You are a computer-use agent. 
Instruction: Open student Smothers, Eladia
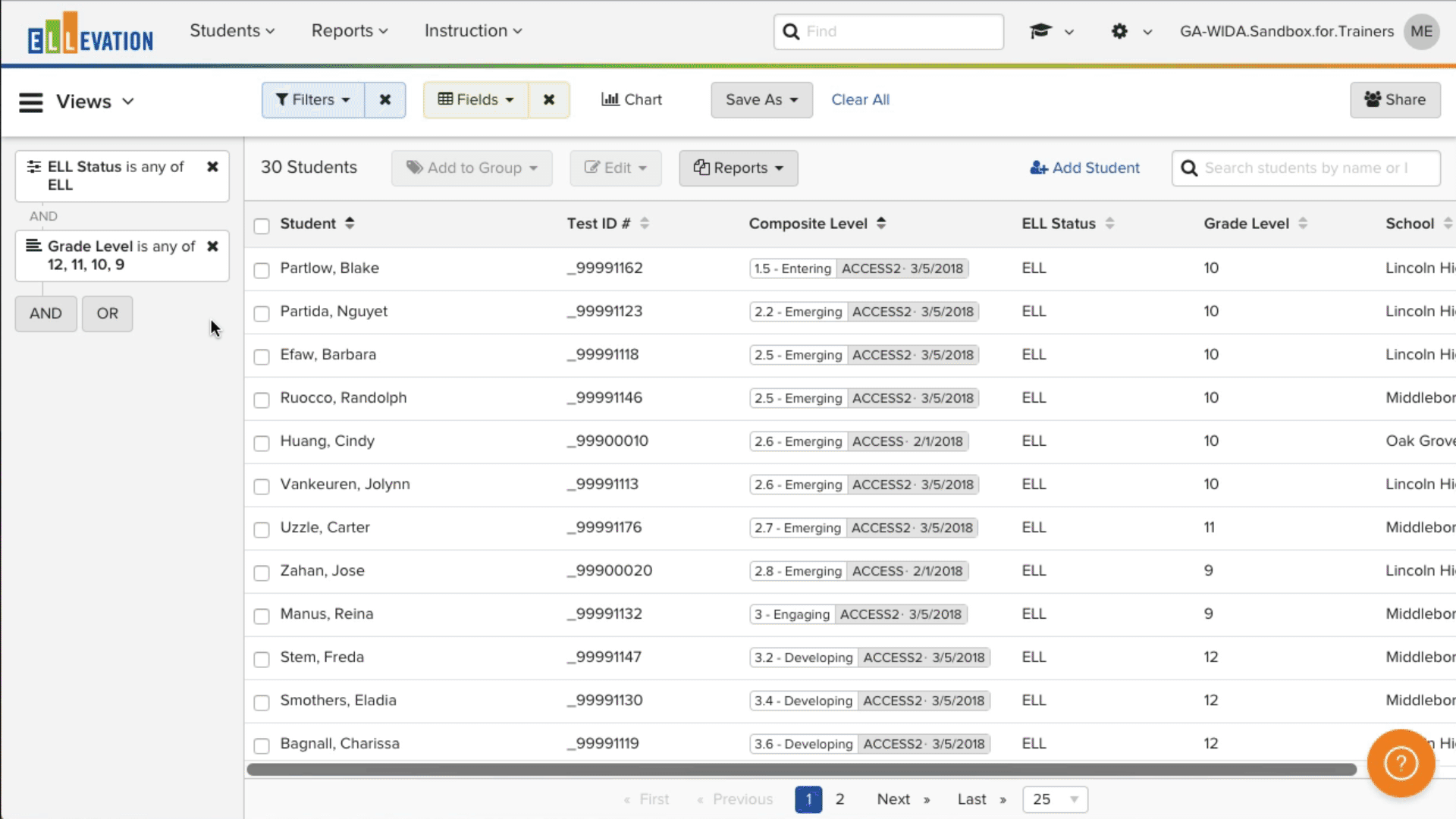pos(338,701)
